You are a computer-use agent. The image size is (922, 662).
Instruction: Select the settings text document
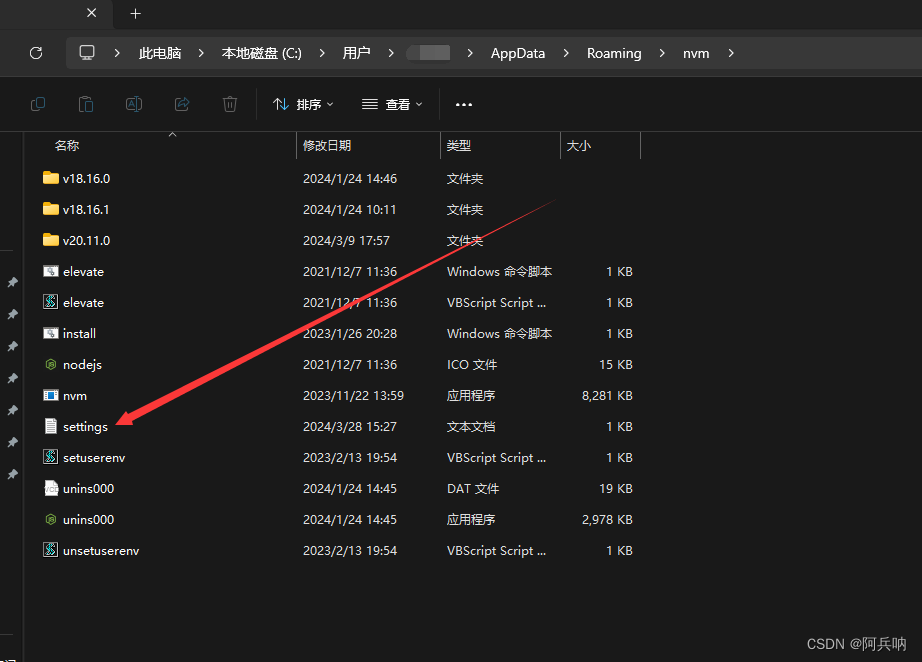pos(85,426)
